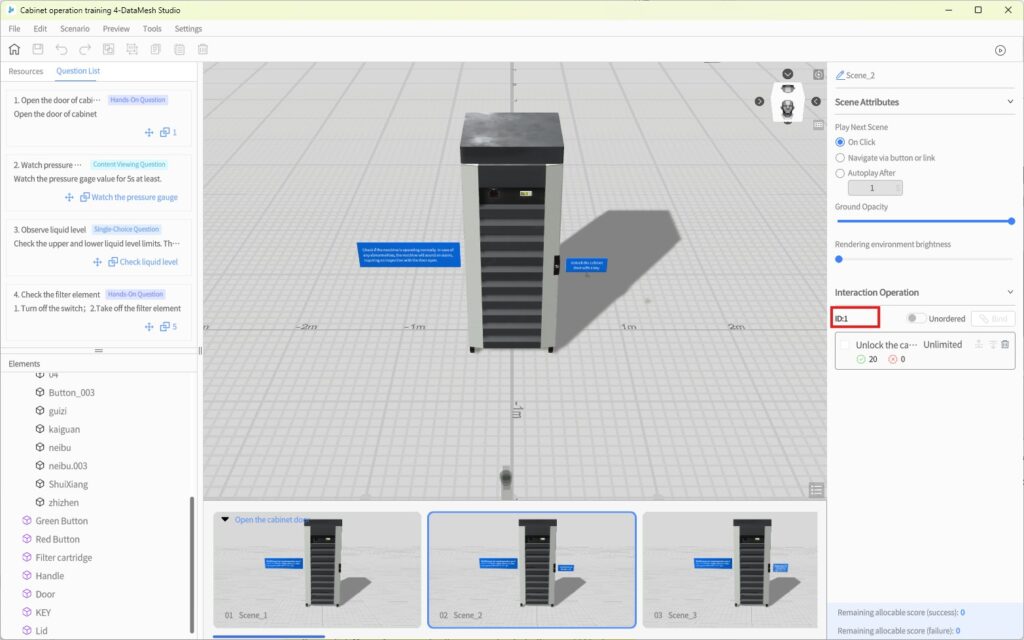Click the pencil icon beside Scene_2 name
This screenshot has height=640, width=1024.
coord(840,75)
